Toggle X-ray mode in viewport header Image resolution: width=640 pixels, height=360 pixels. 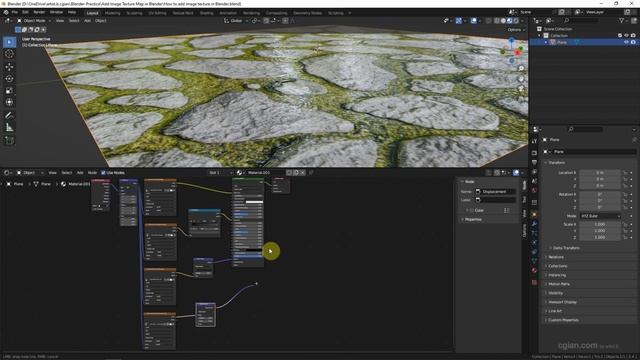coord(489,20)
